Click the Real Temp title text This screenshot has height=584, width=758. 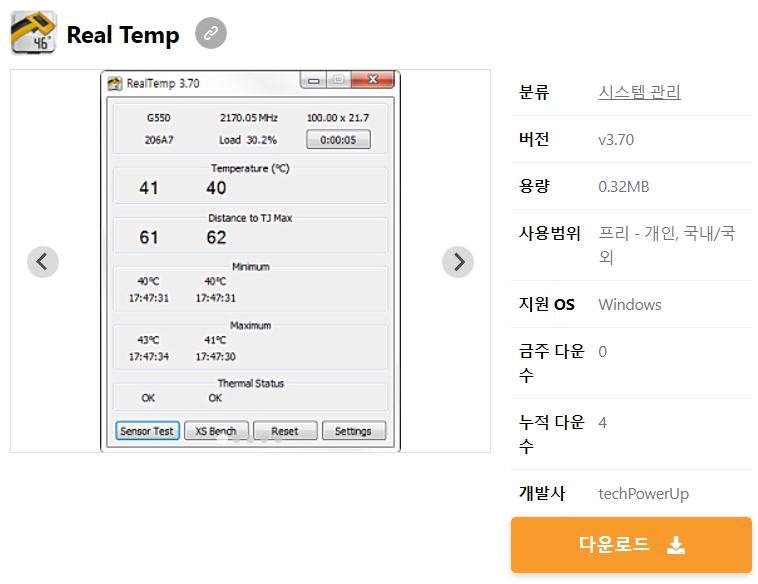[123, 35]
